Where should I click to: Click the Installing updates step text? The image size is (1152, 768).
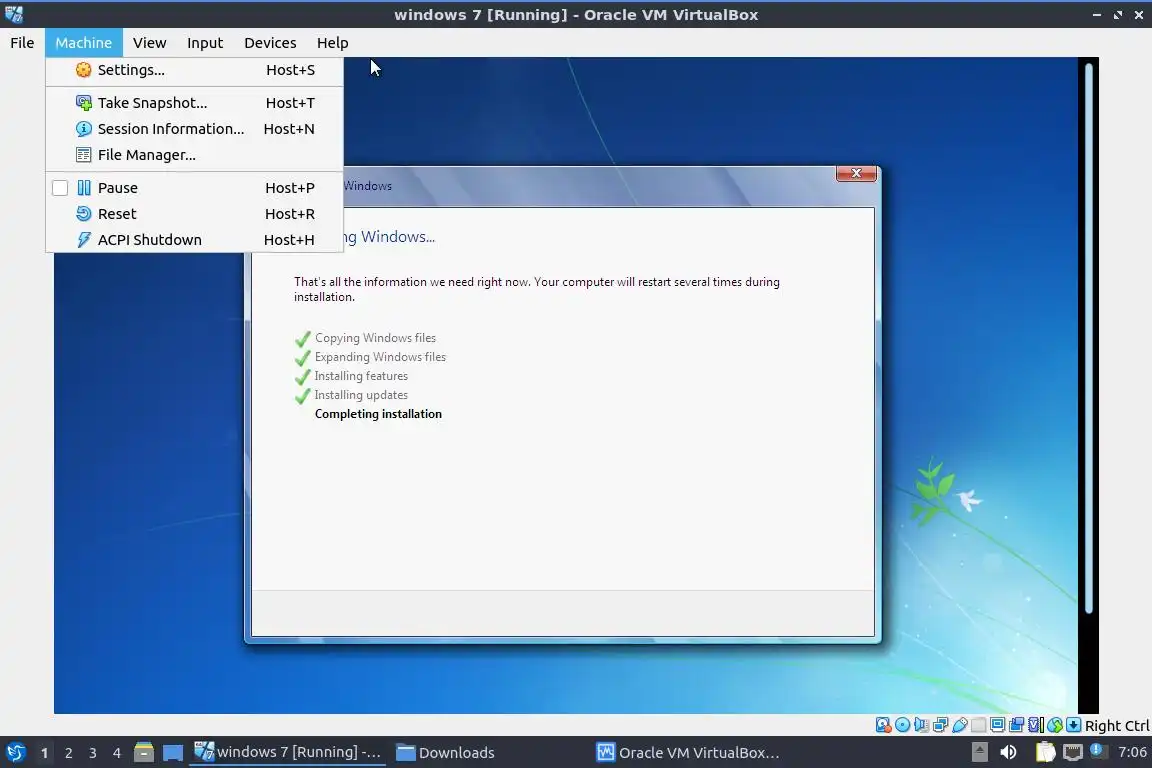[361, 395]
